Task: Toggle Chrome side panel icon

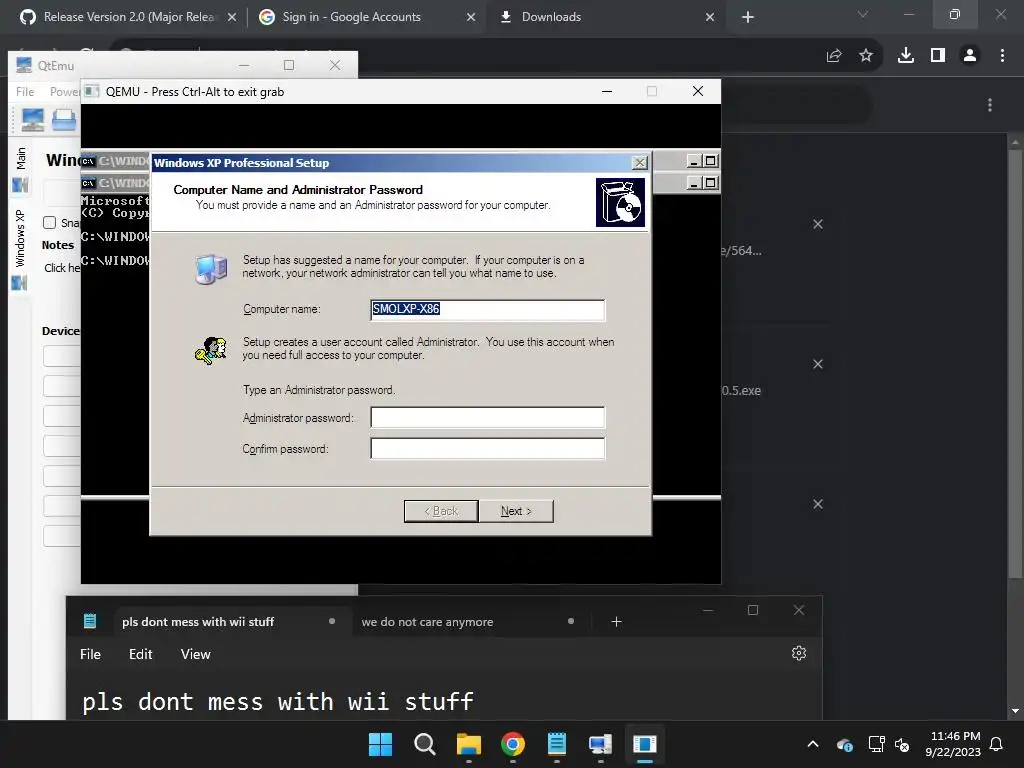Action: pos(938,56)
